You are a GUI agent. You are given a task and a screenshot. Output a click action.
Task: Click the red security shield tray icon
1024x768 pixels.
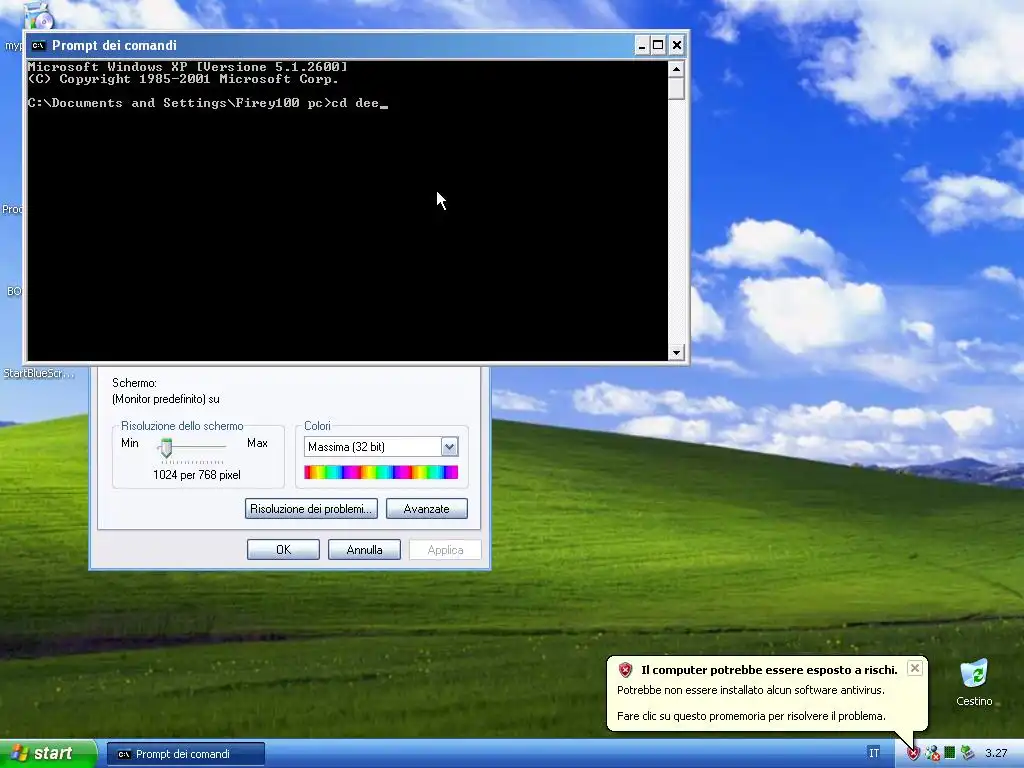point(913,753)
